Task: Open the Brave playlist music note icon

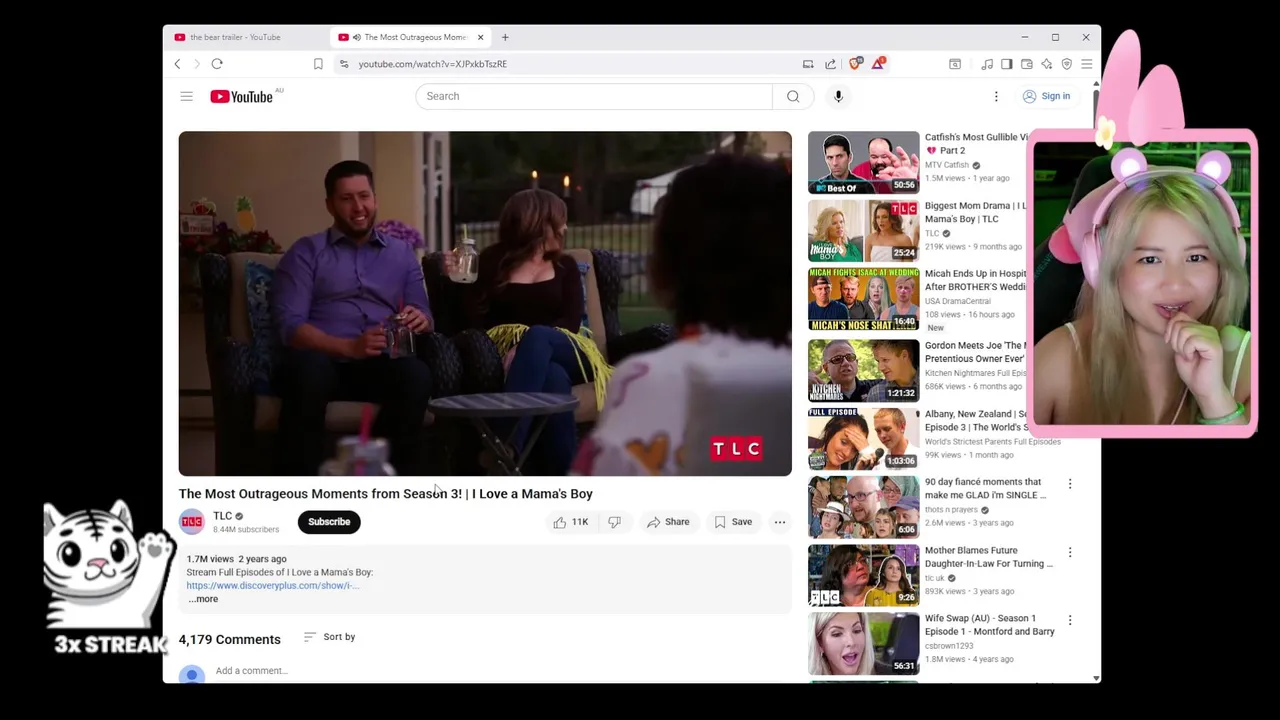Action: pos(987,64)
